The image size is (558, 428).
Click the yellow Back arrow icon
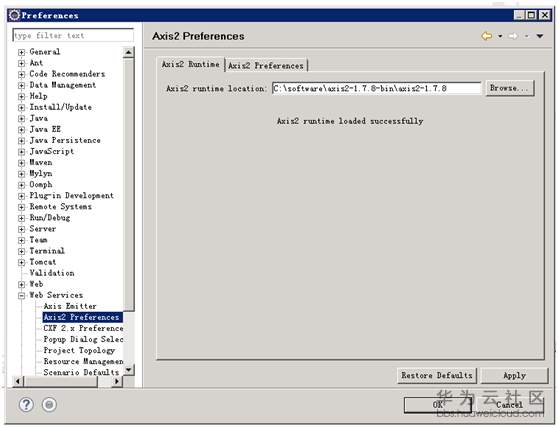pyautogui.click(x=486, y=36)
